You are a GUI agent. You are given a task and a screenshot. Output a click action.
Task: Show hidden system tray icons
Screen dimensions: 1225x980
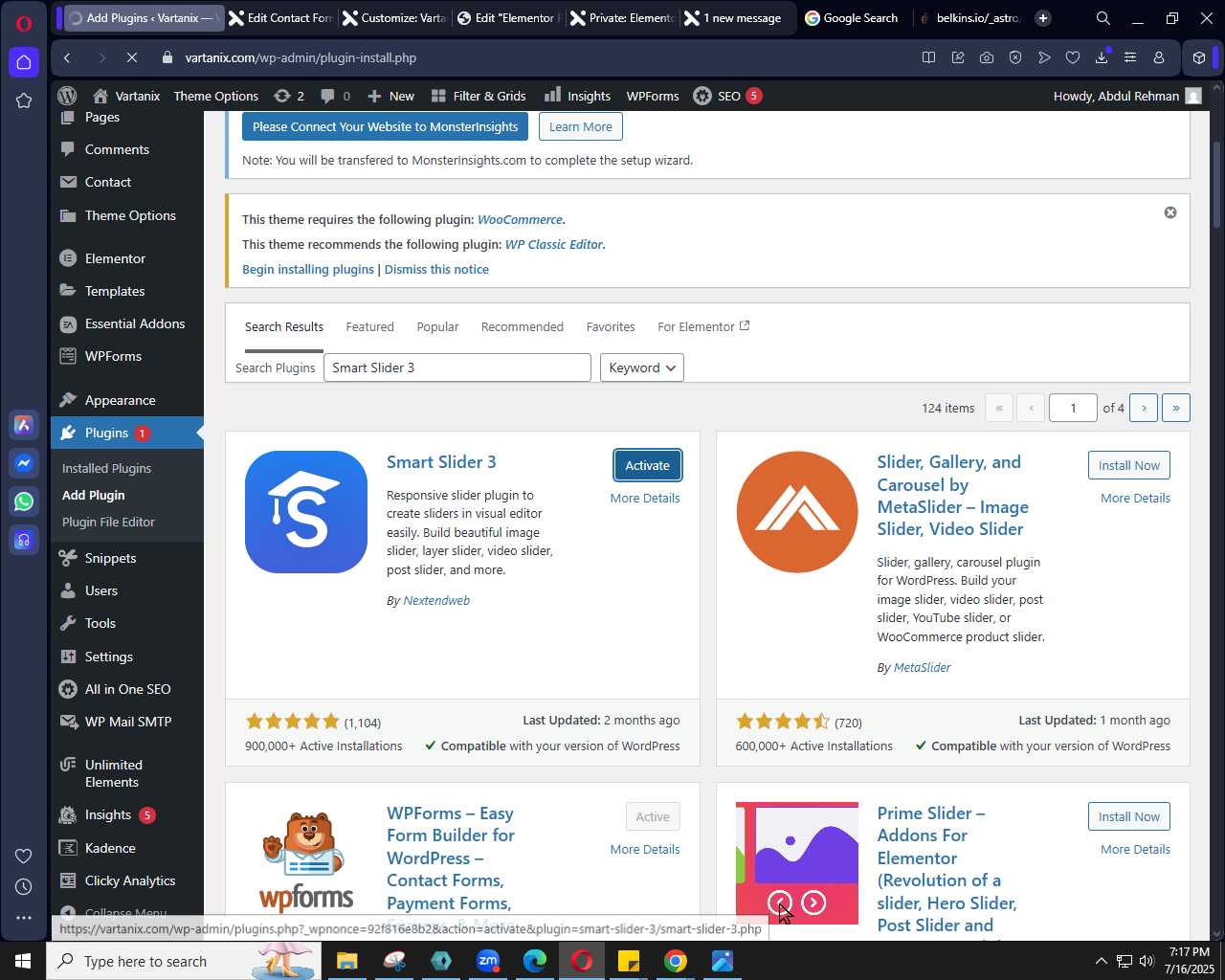click(x=1102, y=961)
